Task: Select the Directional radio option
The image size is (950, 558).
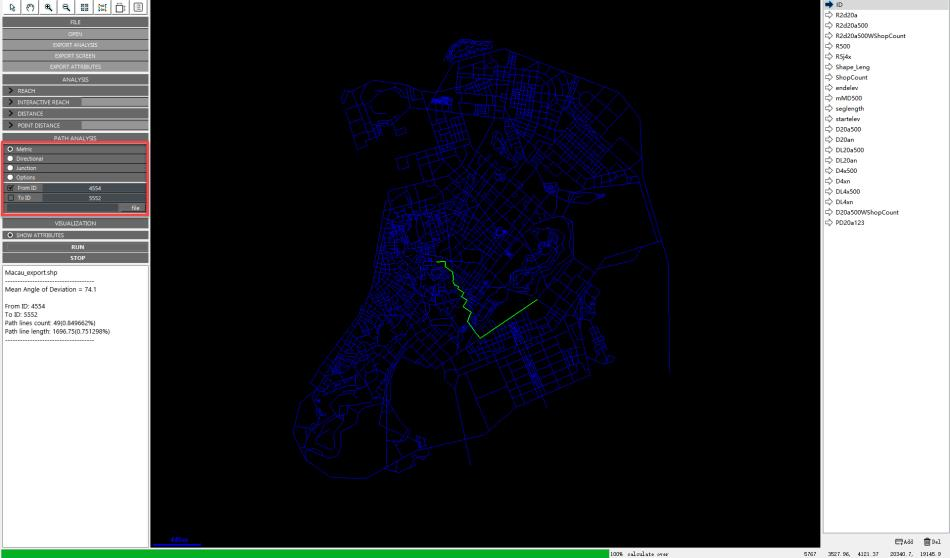Action: [10, 158]
